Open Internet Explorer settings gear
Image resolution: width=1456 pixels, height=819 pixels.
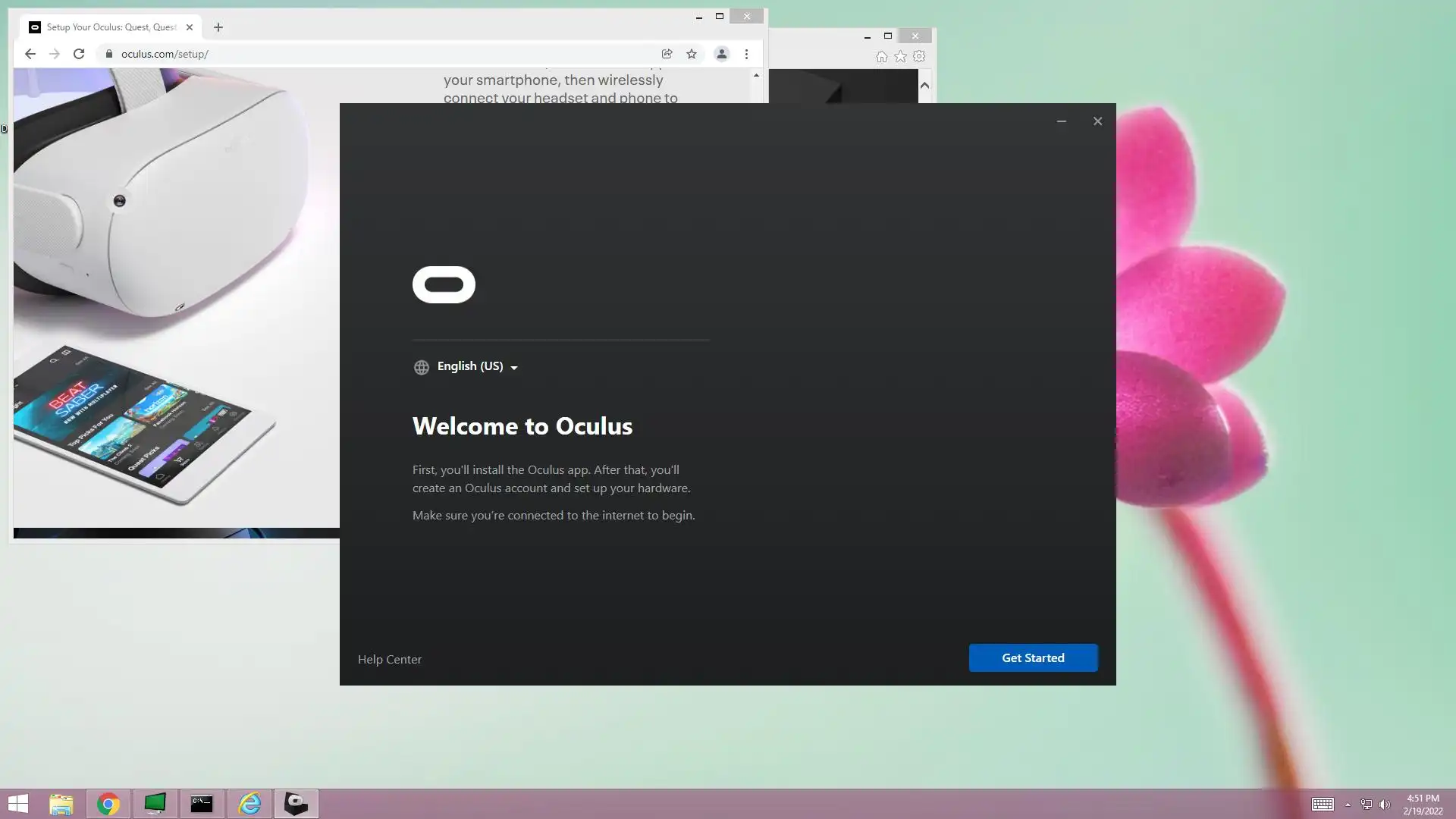tap(919, 56)
